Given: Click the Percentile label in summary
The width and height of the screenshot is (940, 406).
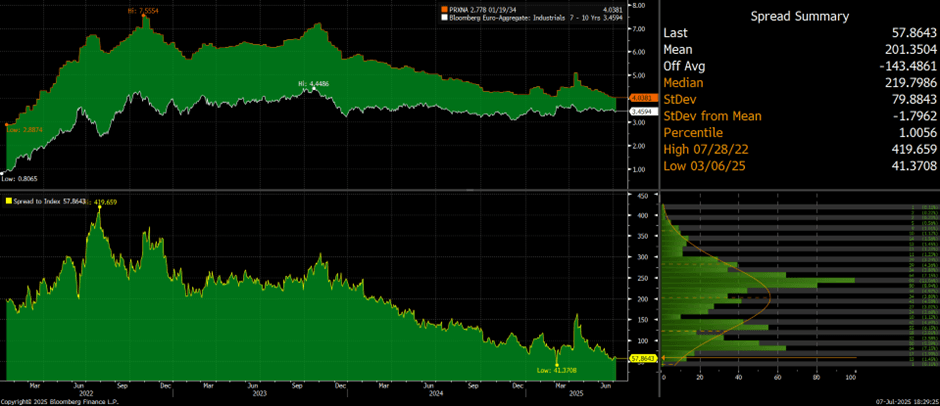Looking at the screenshot, I should point(695,132).
